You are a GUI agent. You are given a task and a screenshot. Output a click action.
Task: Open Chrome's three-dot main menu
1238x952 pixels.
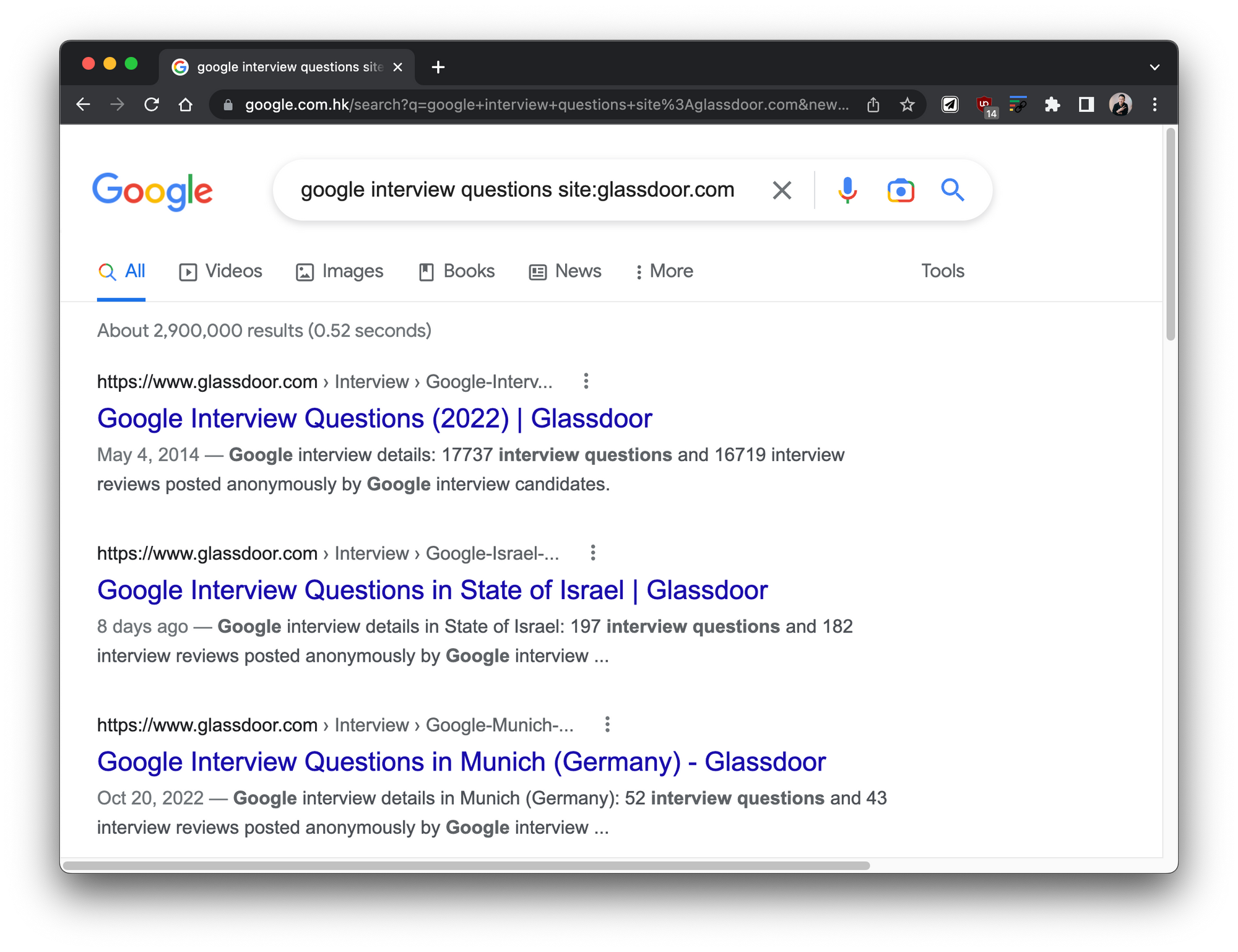1154,105
